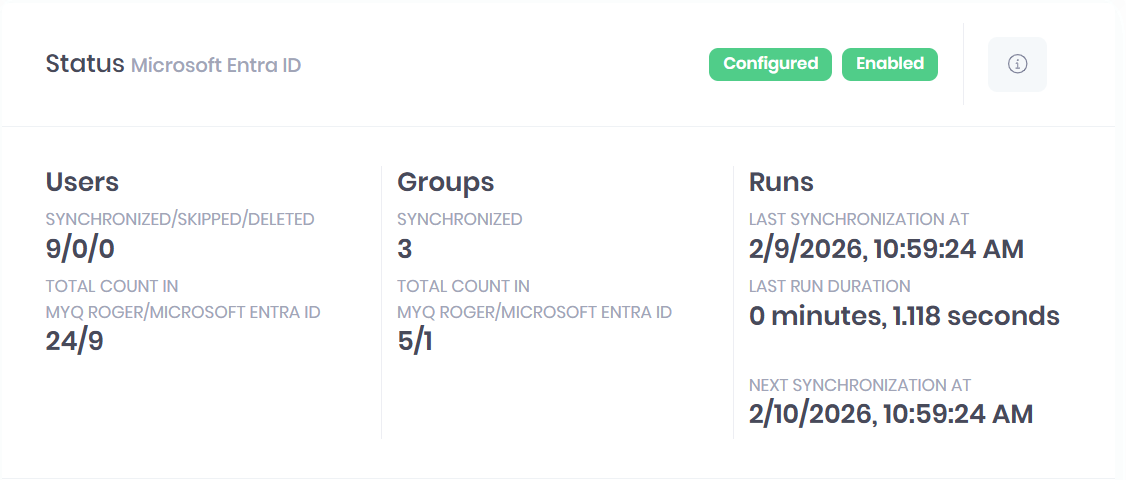Screen dimensions: 1126x480
Task: Click the Status heading
Action: click(x=84, y=64)
